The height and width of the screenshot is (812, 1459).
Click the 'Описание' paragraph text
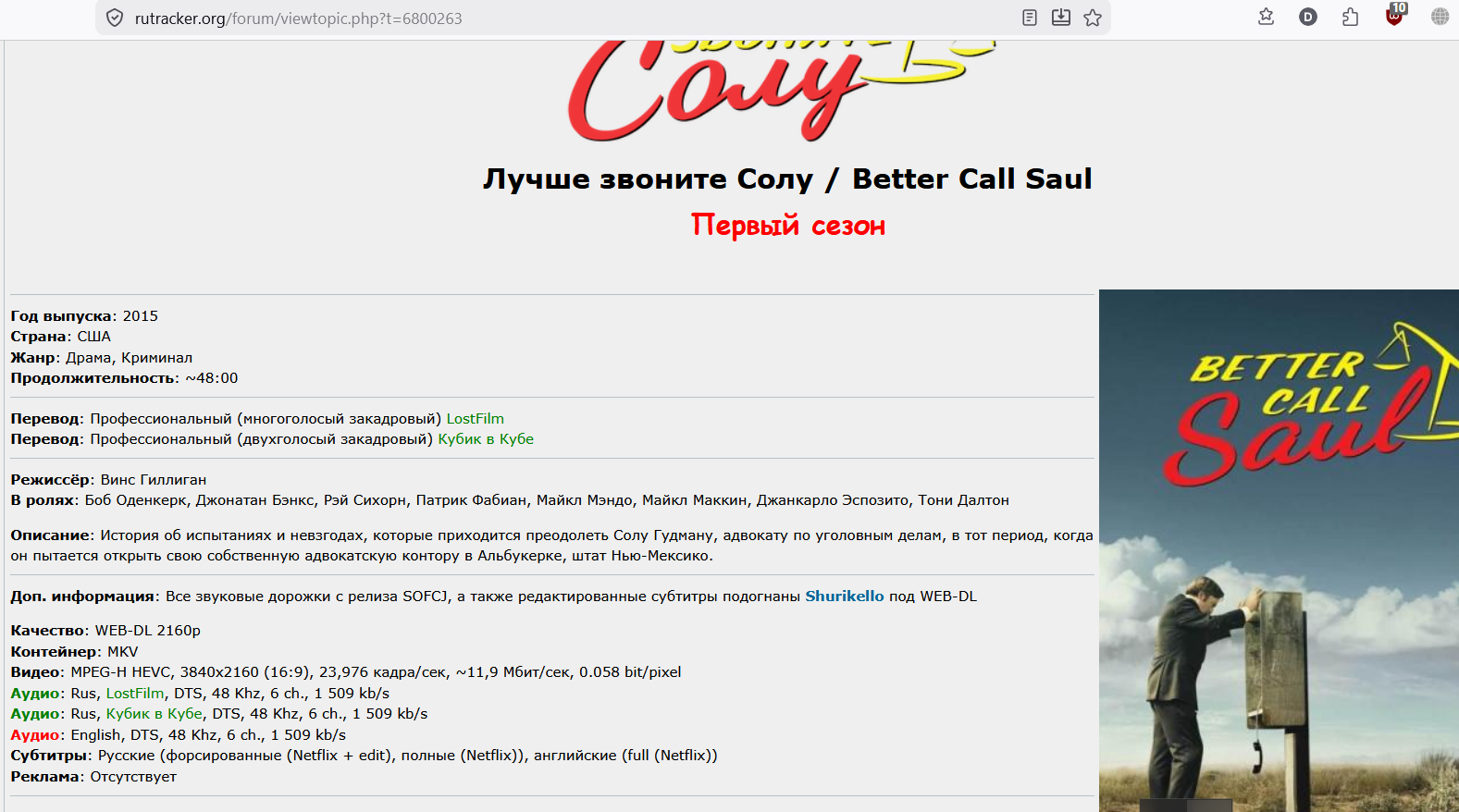pyautogui.click(x=551, y=546)
